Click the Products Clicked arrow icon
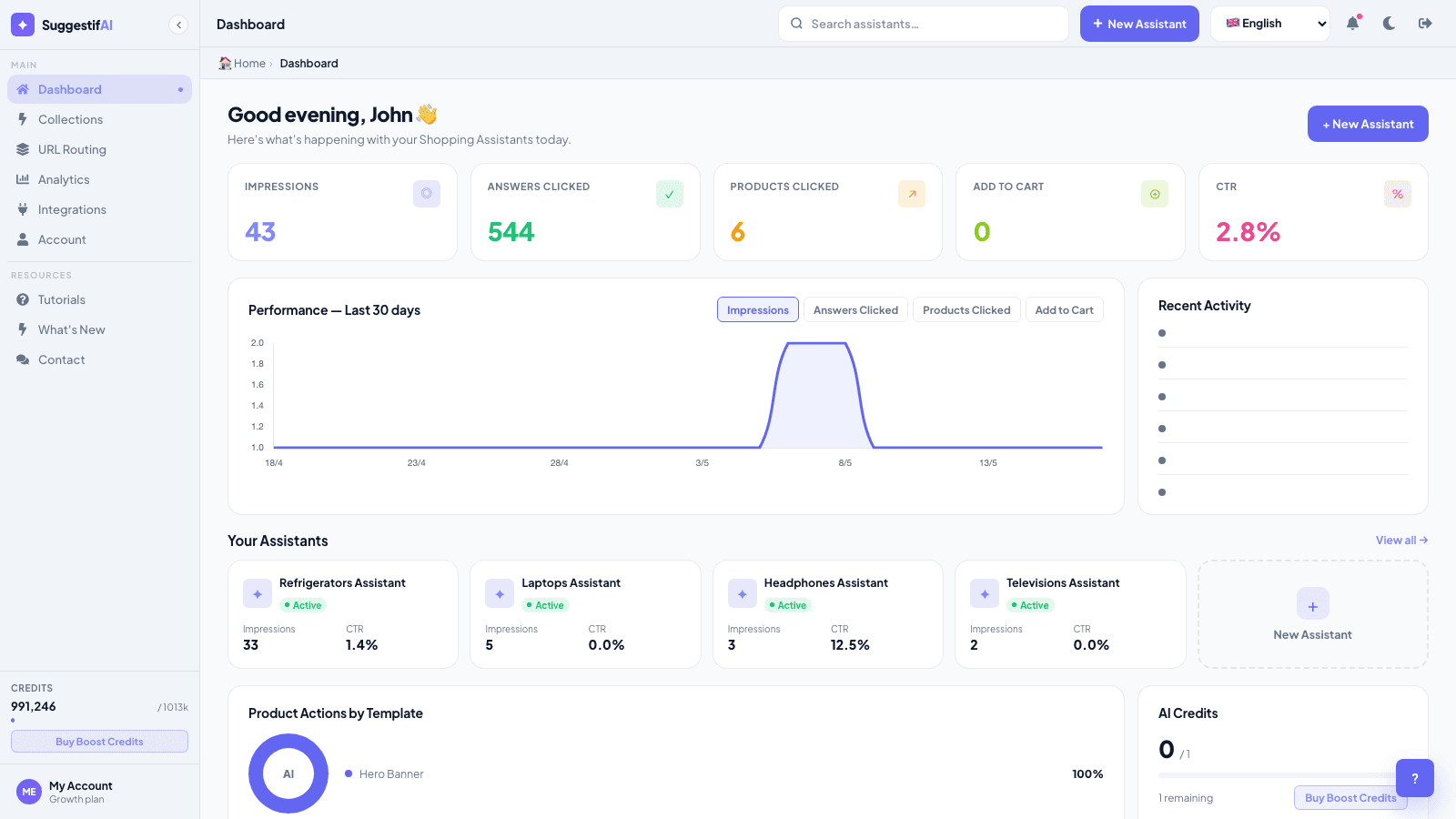Image resolution: width=1456 pixels, height=819 pixels. pos(912,194)
